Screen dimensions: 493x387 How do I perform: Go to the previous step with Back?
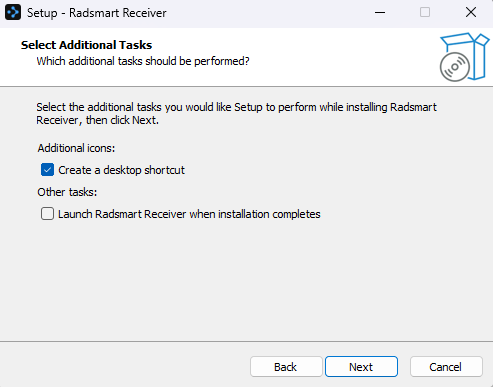click(x=286, y=367)
